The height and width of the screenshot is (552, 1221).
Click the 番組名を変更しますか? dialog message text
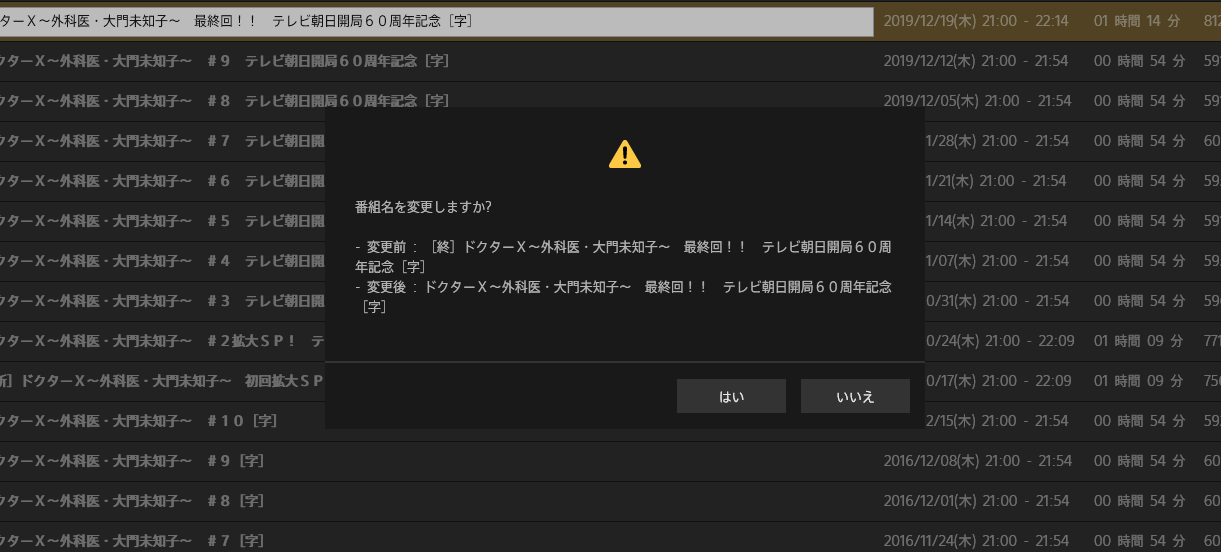click(x=423, y=207)
